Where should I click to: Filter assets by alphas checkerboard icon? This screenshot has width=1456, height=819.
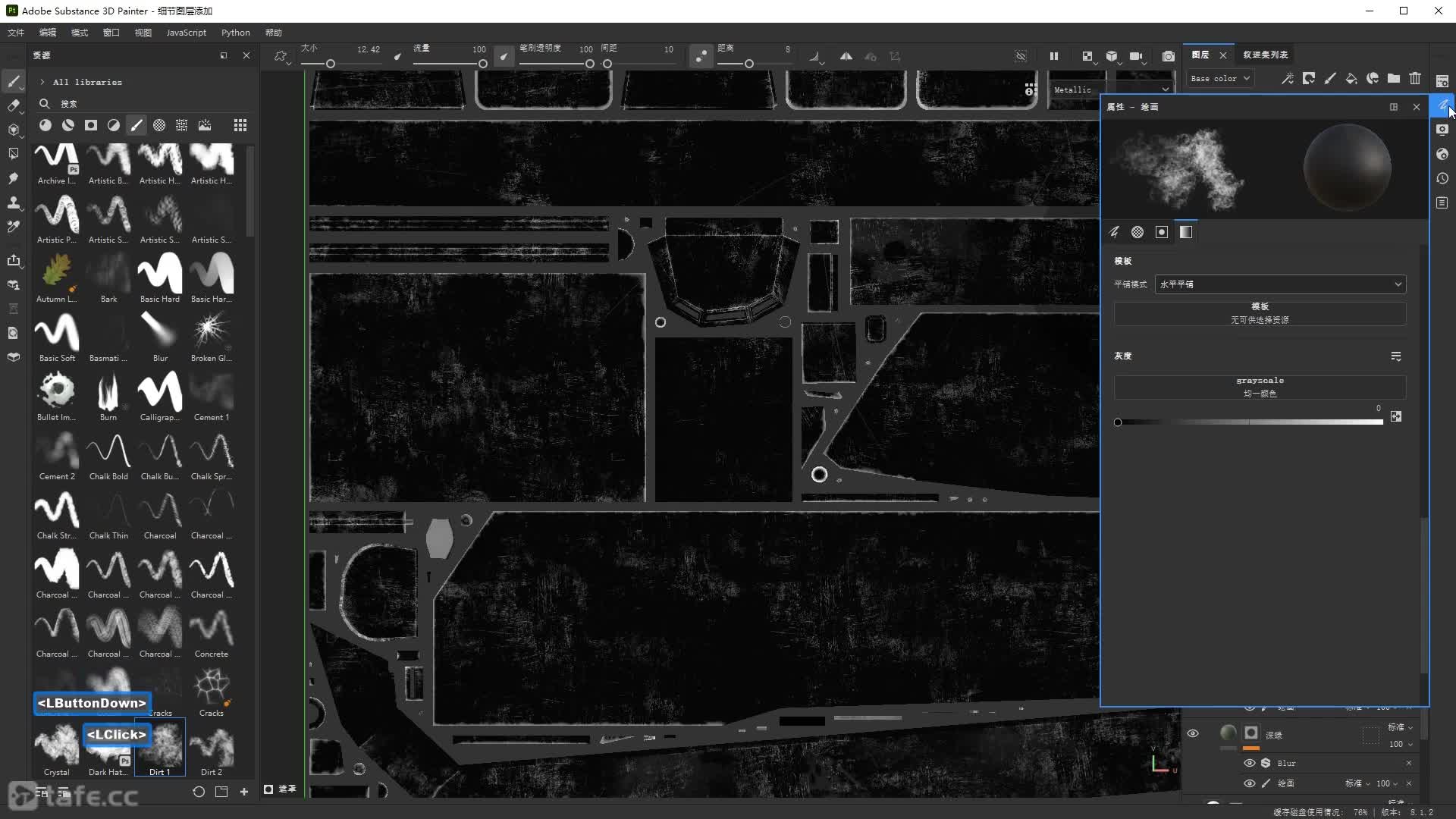pyautogui.click(x=159, y=125)
